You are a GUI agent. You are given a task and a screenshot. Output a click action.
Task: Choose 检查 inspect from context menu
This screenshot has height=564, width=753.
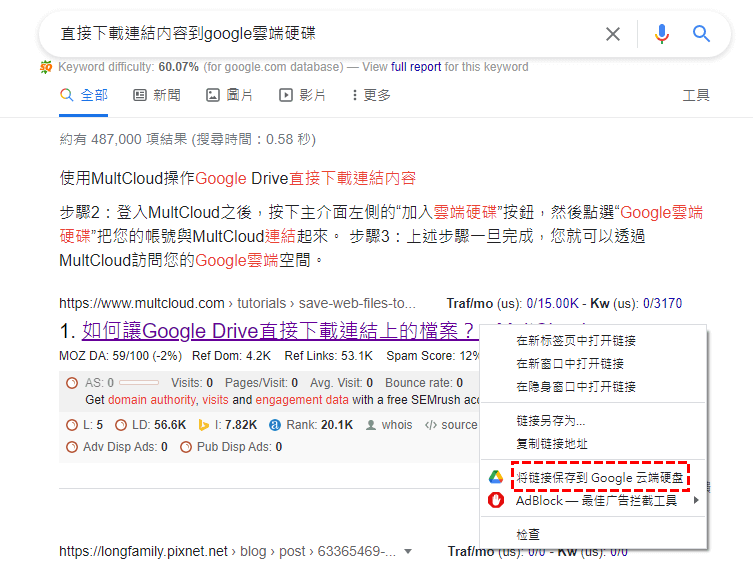pos(528,535)
